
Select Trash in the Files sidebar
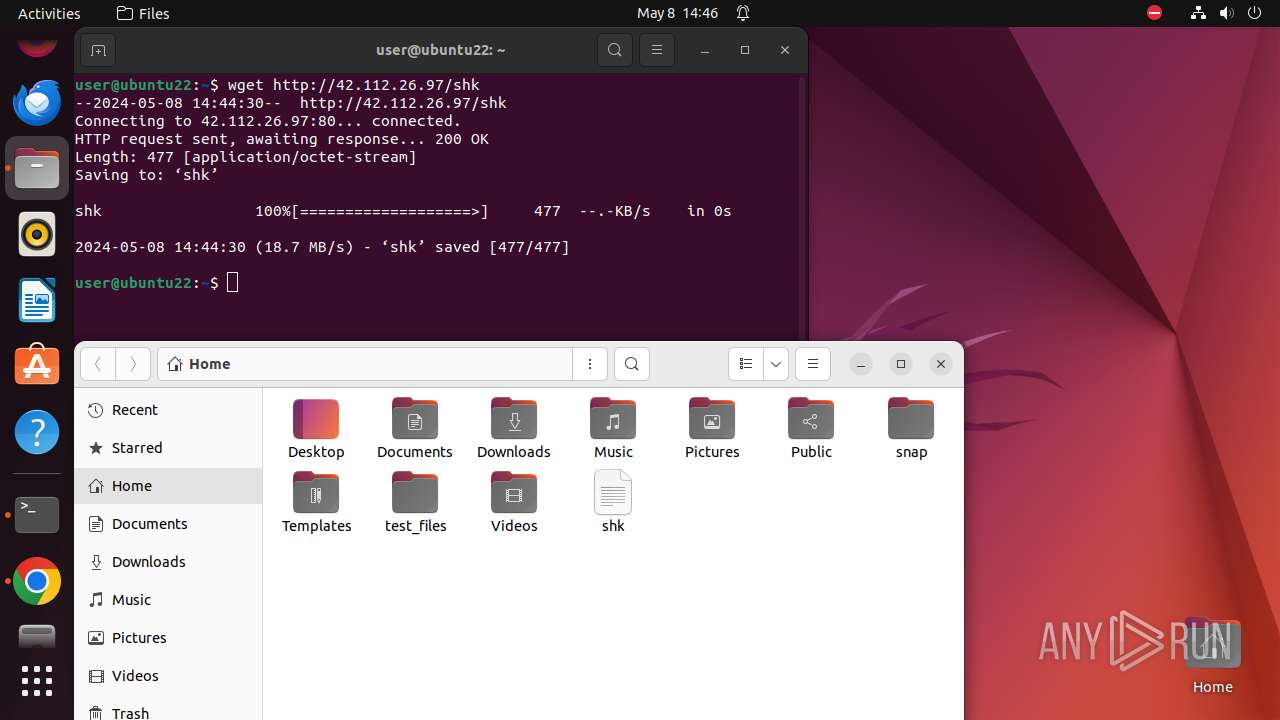168,712
